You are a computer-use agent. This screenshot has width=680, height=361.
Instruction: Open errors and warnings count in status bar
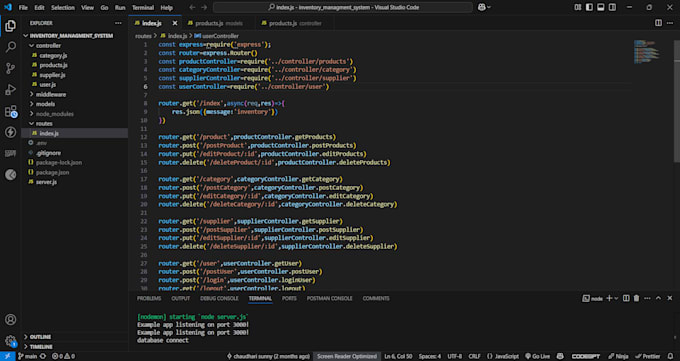click(63, 356)
